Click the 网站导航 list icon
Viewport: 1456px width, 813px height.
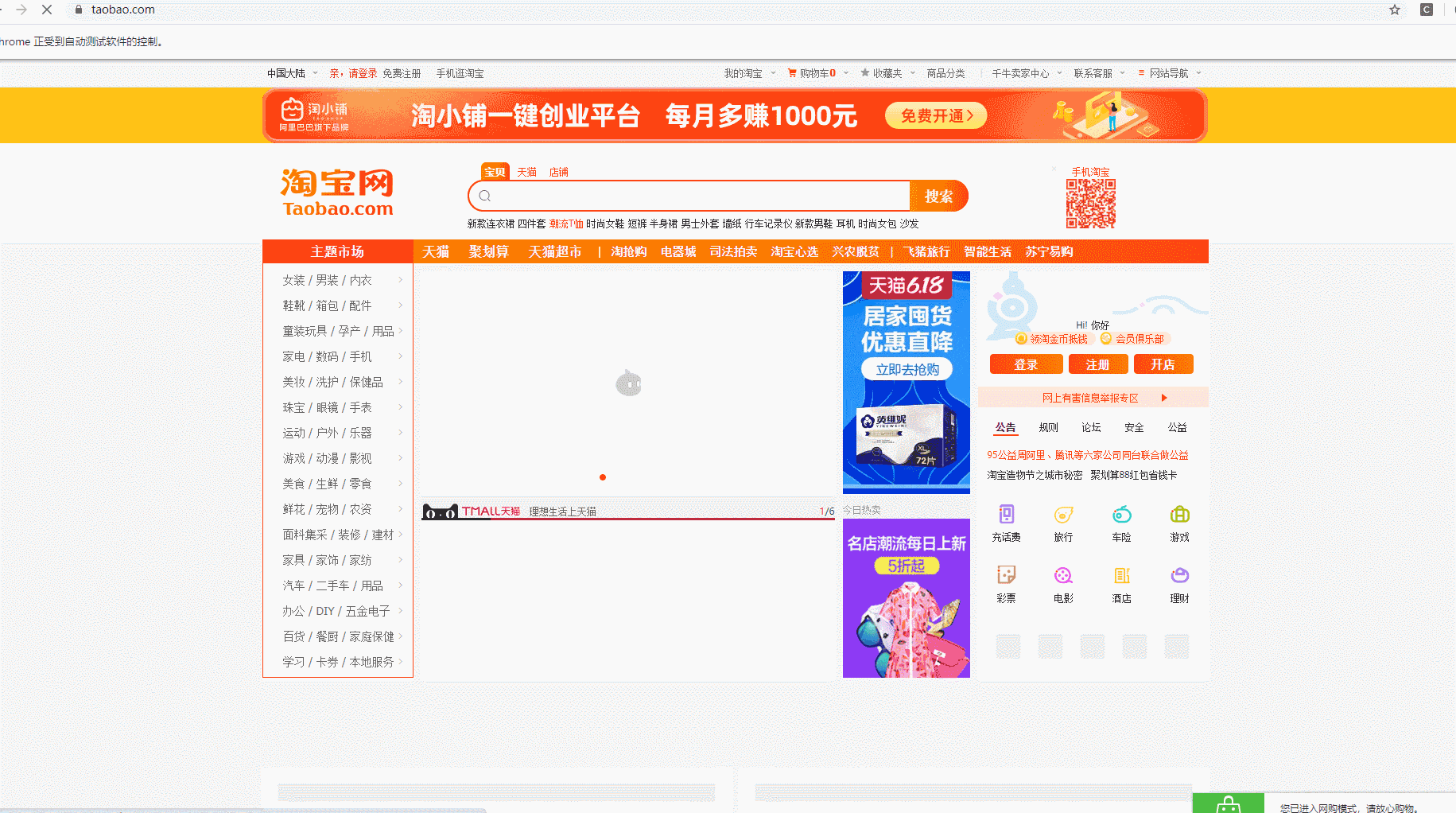pyautogui.click(x=1141, y=72)
